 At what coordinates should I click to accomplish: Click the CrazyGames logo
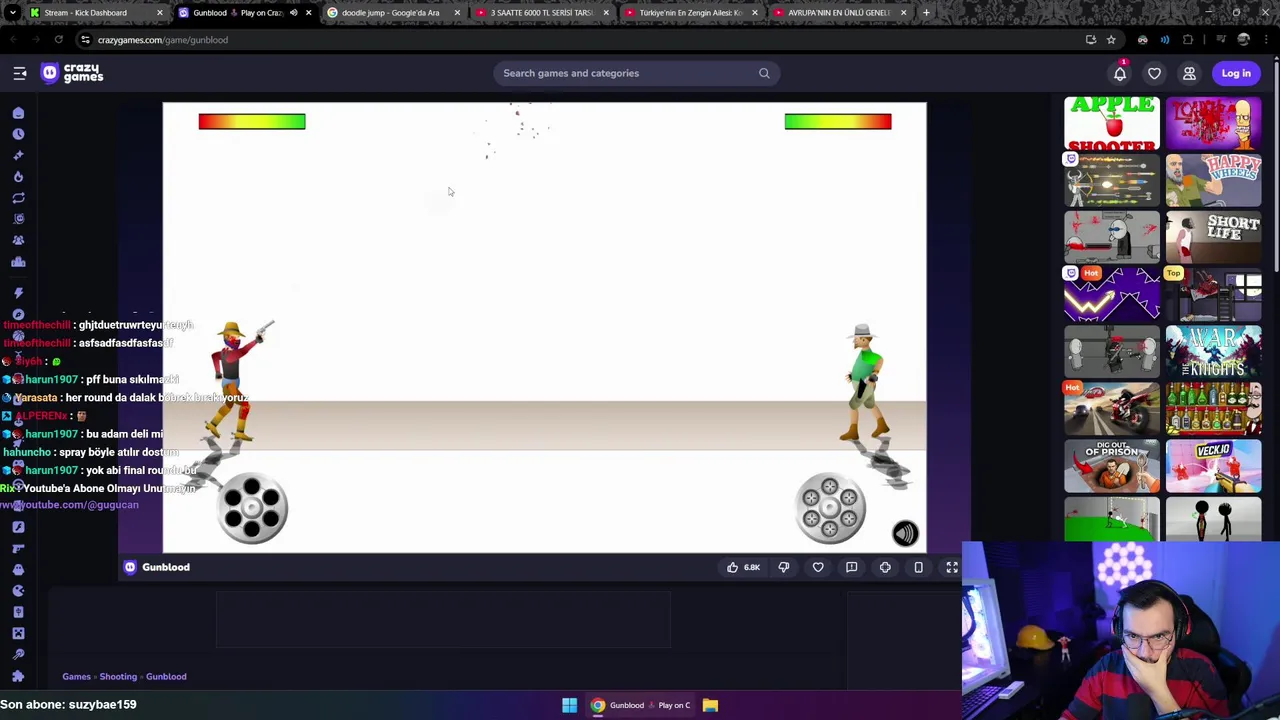coord(72,73)
